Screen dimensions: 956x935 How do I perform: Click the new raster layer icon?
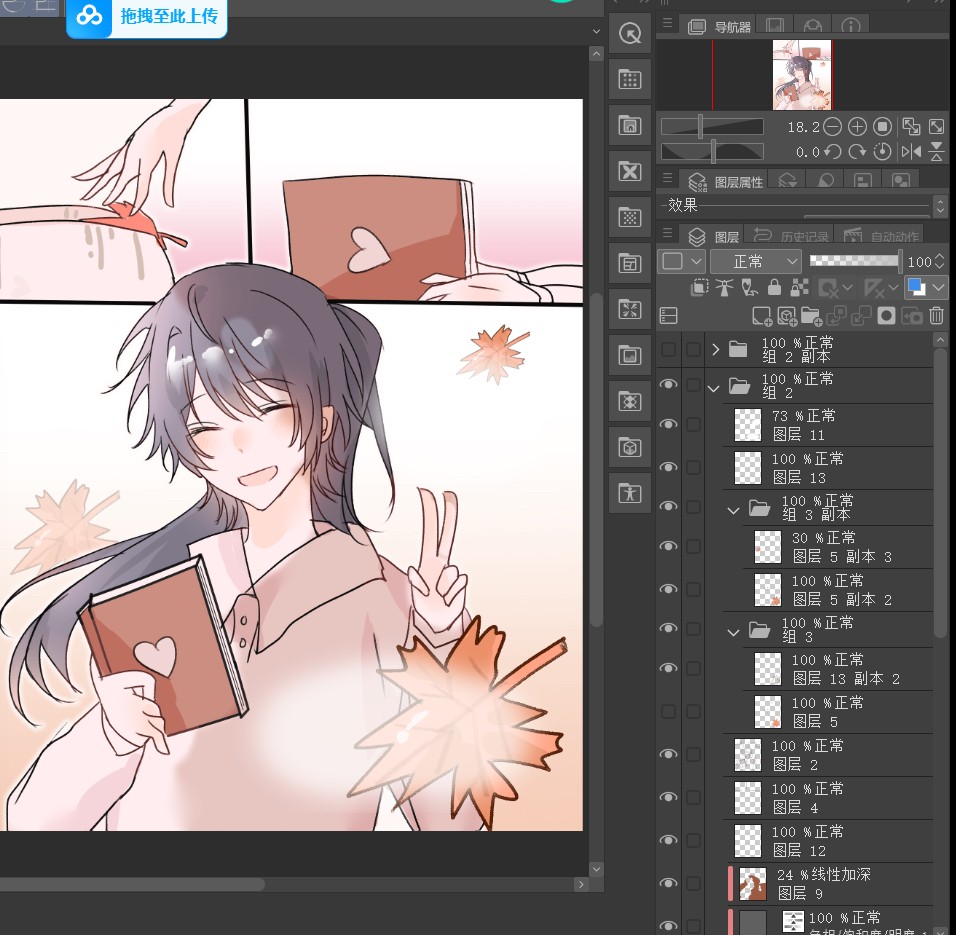coord(761,316)
